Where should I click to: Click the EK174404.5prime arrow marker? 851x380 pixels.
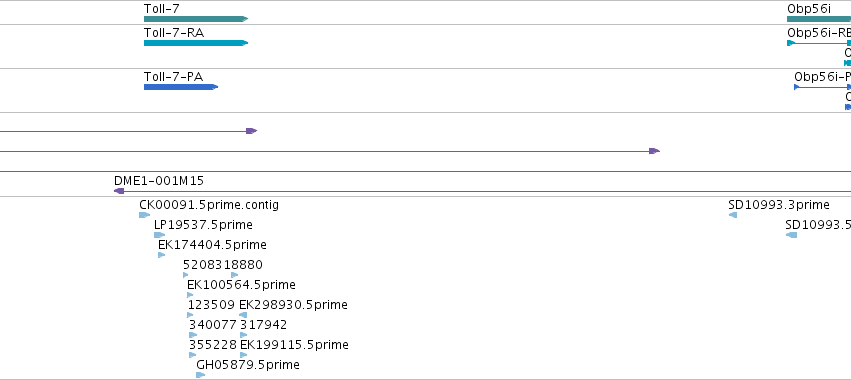(161, 255)
